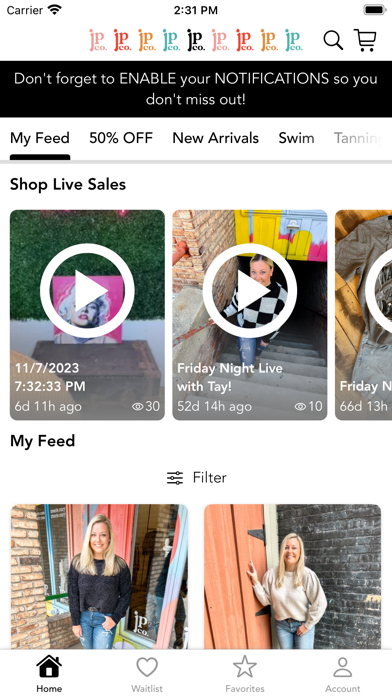Open search with the magnifying glass icon
The image size is (392, 696).
coord(333,40)
